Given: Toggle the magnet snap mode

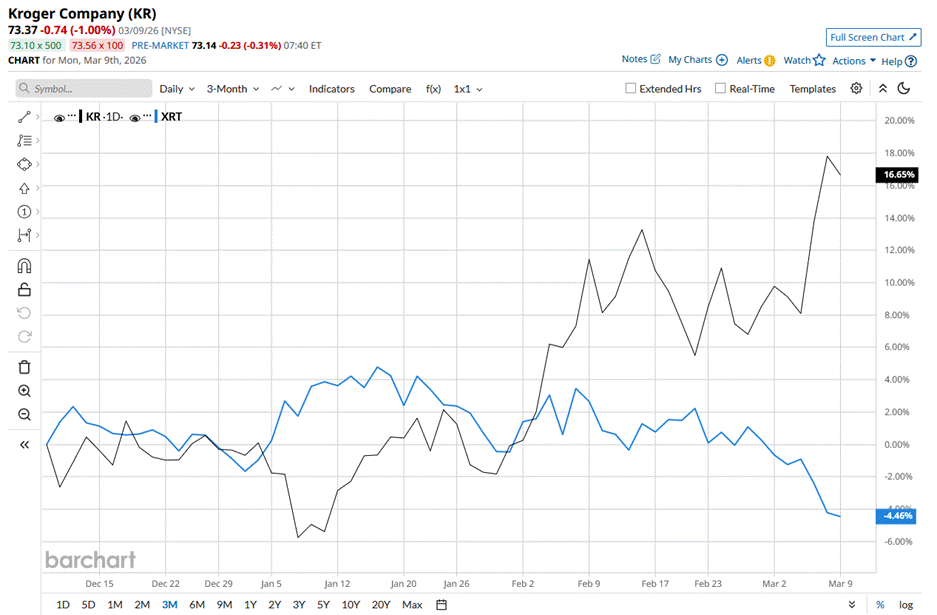Looking at the screenshot, I should click(x=24, y=266).
